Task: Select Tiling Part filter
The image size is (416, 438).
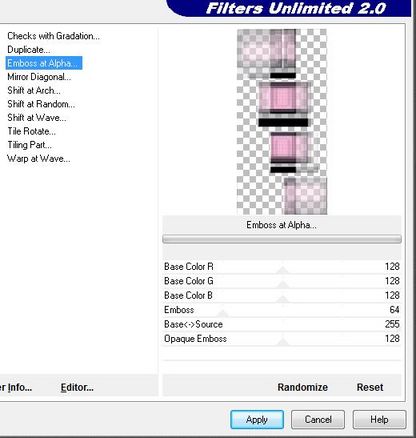Action: 29,145
